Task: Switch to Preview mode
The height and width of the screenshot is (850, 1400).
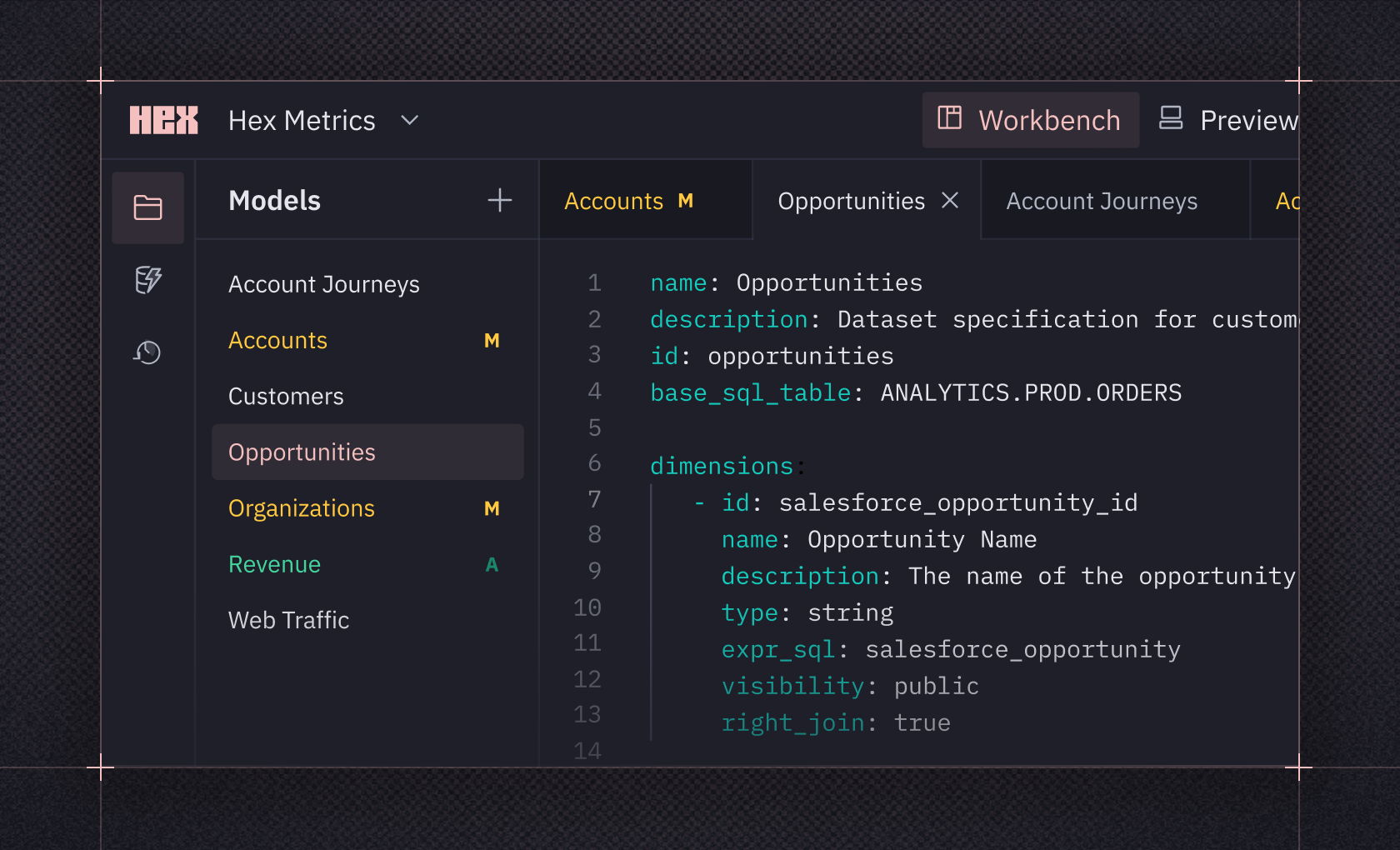Action: pyautogui.click(x=1248, y=120)
